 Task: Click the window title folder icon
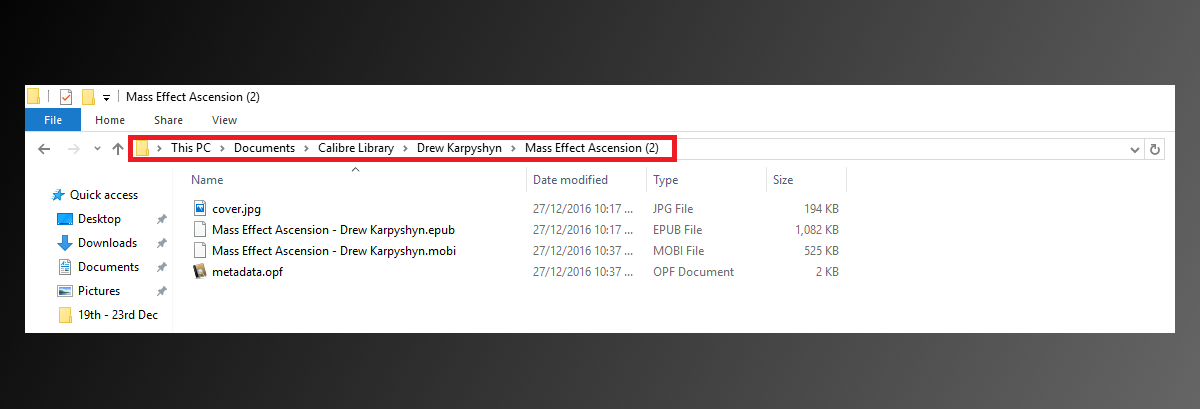[x=33, y=97]
